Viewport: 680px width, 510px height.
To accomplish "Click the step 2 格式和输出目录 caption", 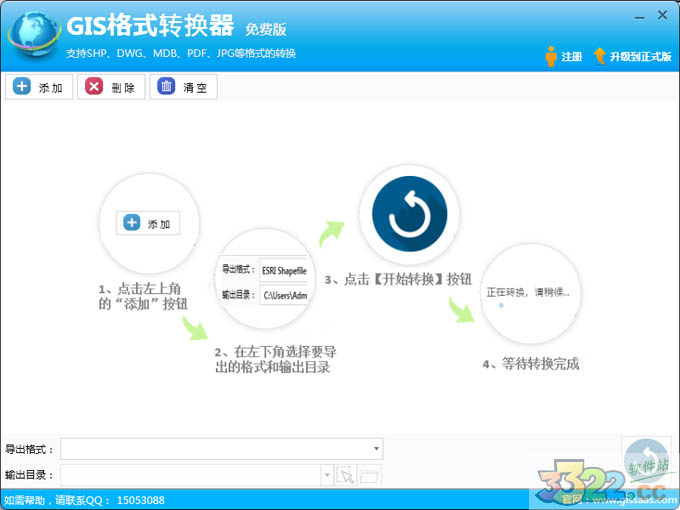I will pyautogui.click(x=276, y=360).
